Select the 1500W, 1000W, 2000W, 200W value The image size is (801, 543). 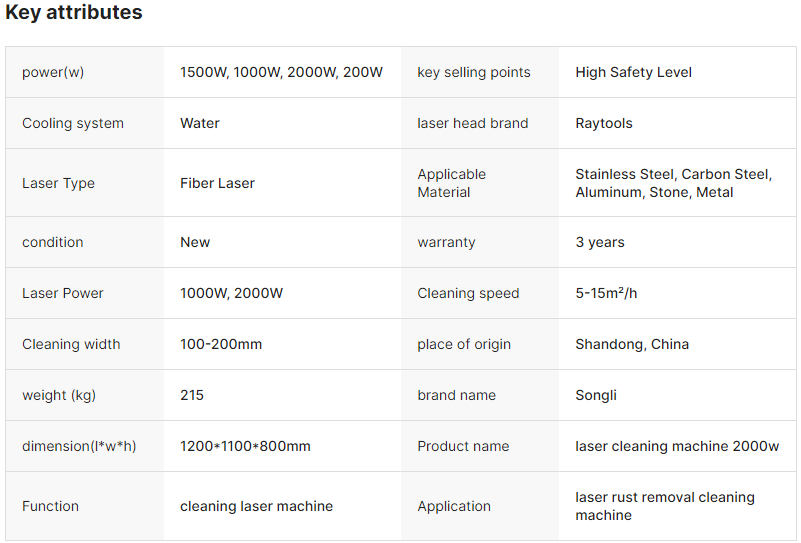coord(281,72)
